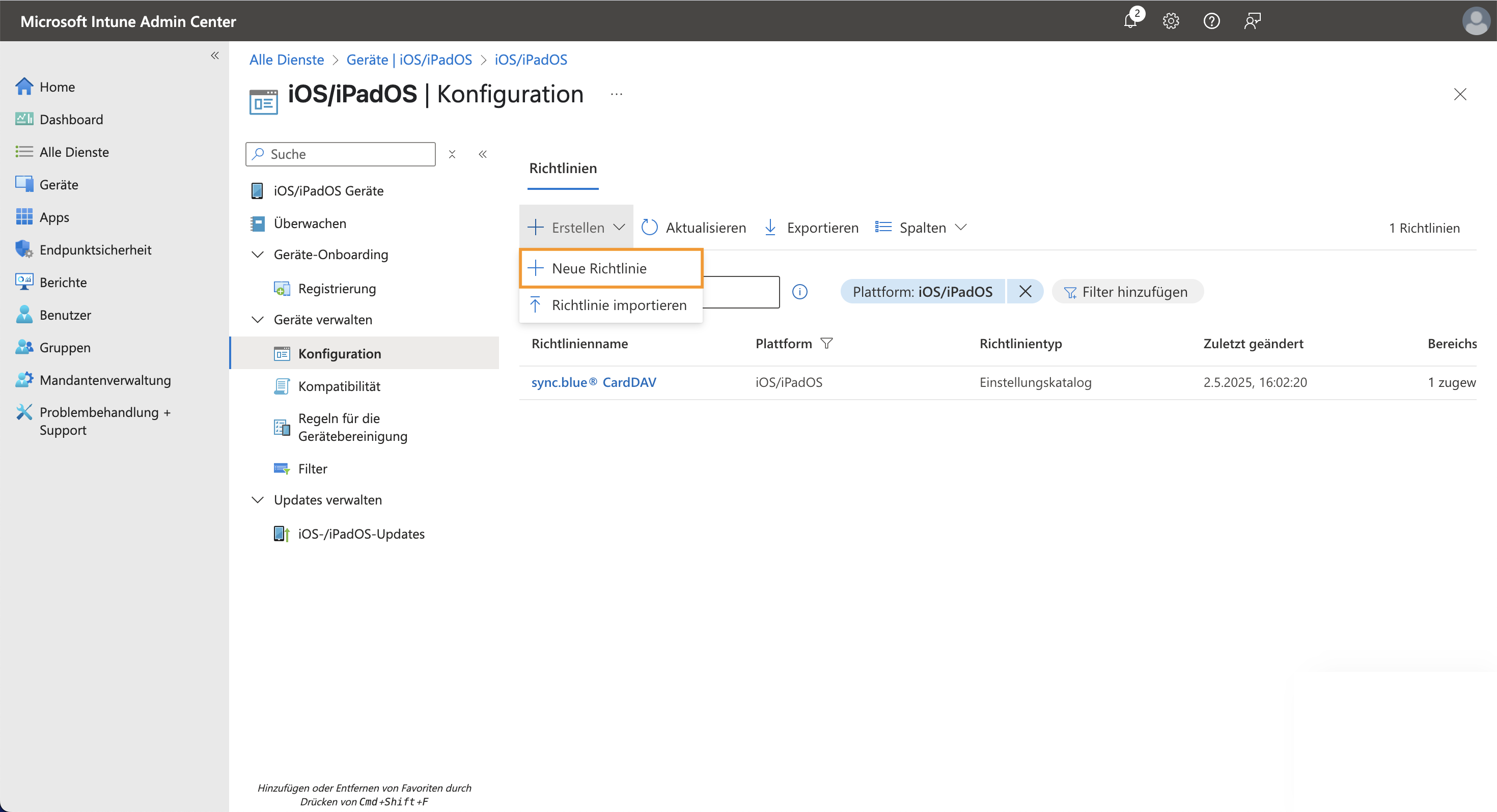Select Konfiguration menu item

[365, 353]
